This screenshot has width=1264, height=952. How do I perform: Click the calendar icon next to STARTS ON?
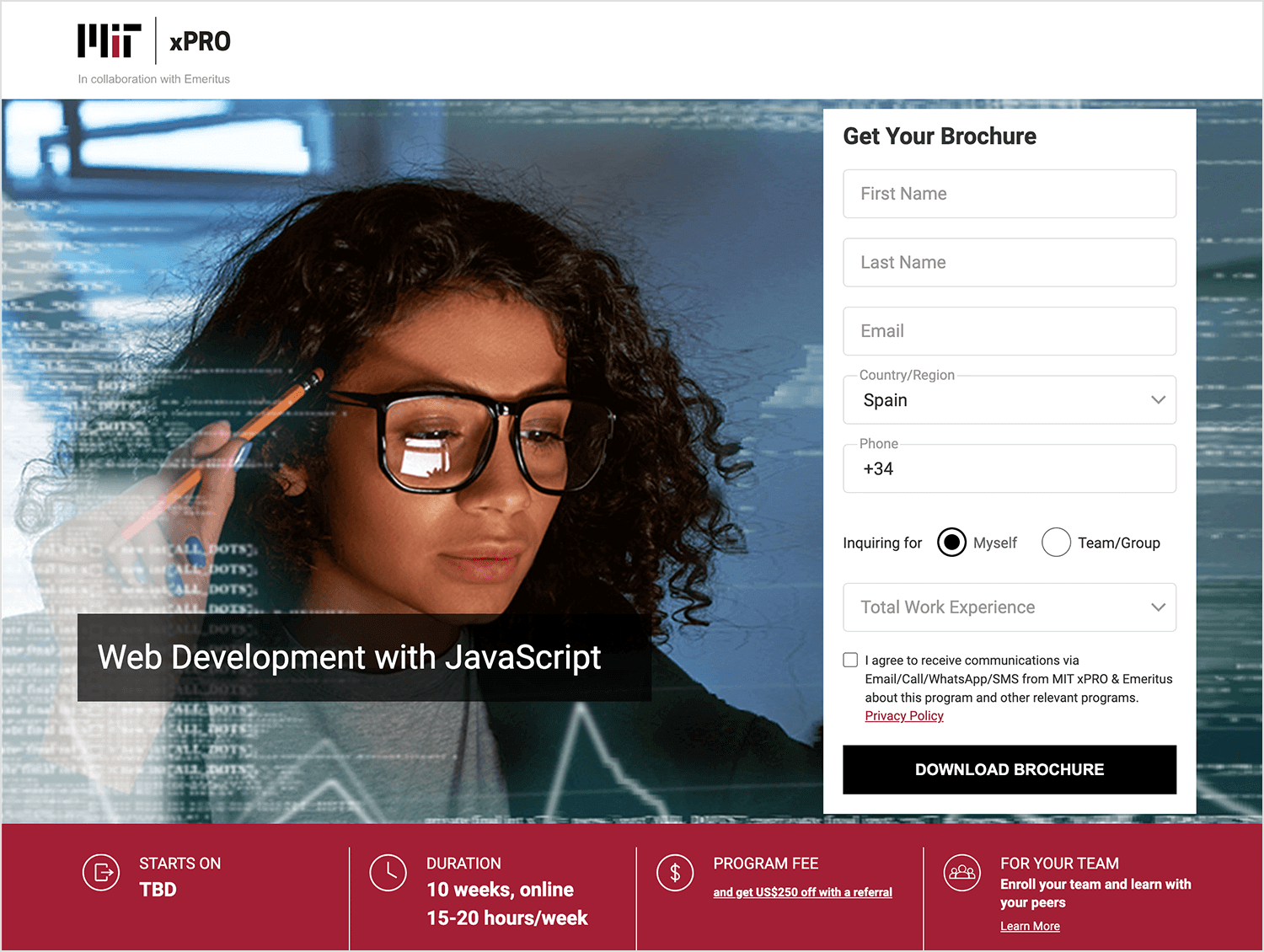pos(101,873)
